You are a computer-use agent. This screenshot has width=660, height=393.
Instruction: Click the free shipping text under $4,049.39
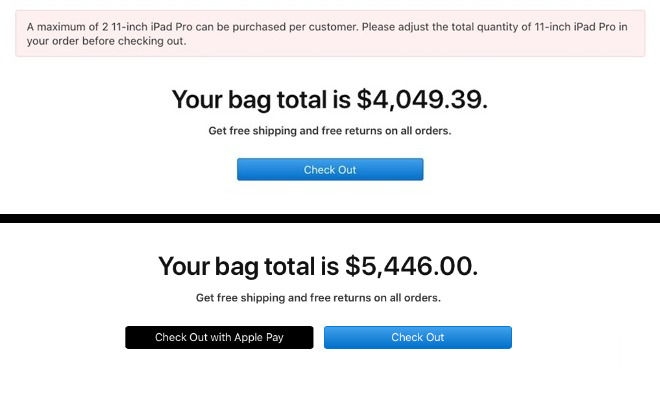tap(330, 131)
